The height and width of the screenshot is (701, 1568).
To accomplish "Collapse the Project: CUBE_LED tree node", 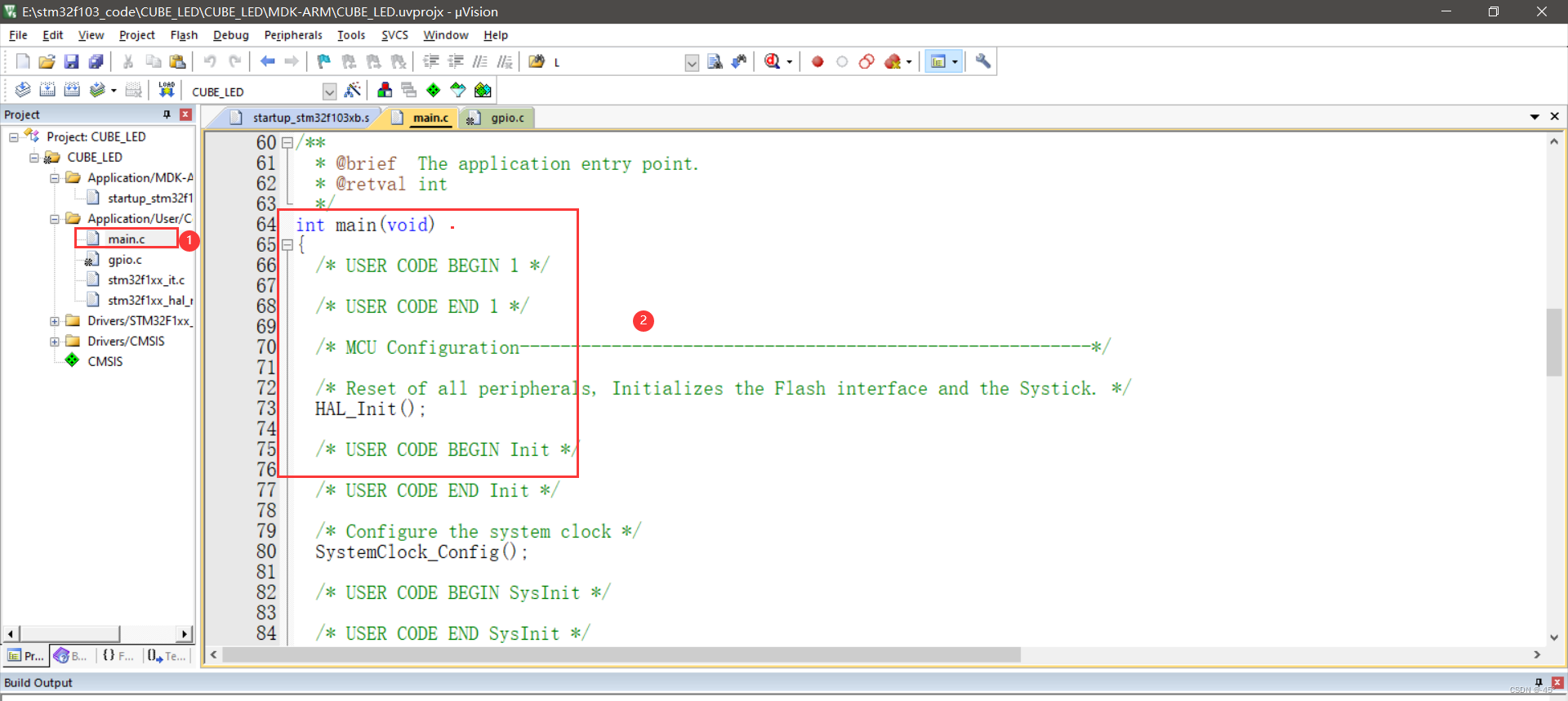I will click(14, 137).
